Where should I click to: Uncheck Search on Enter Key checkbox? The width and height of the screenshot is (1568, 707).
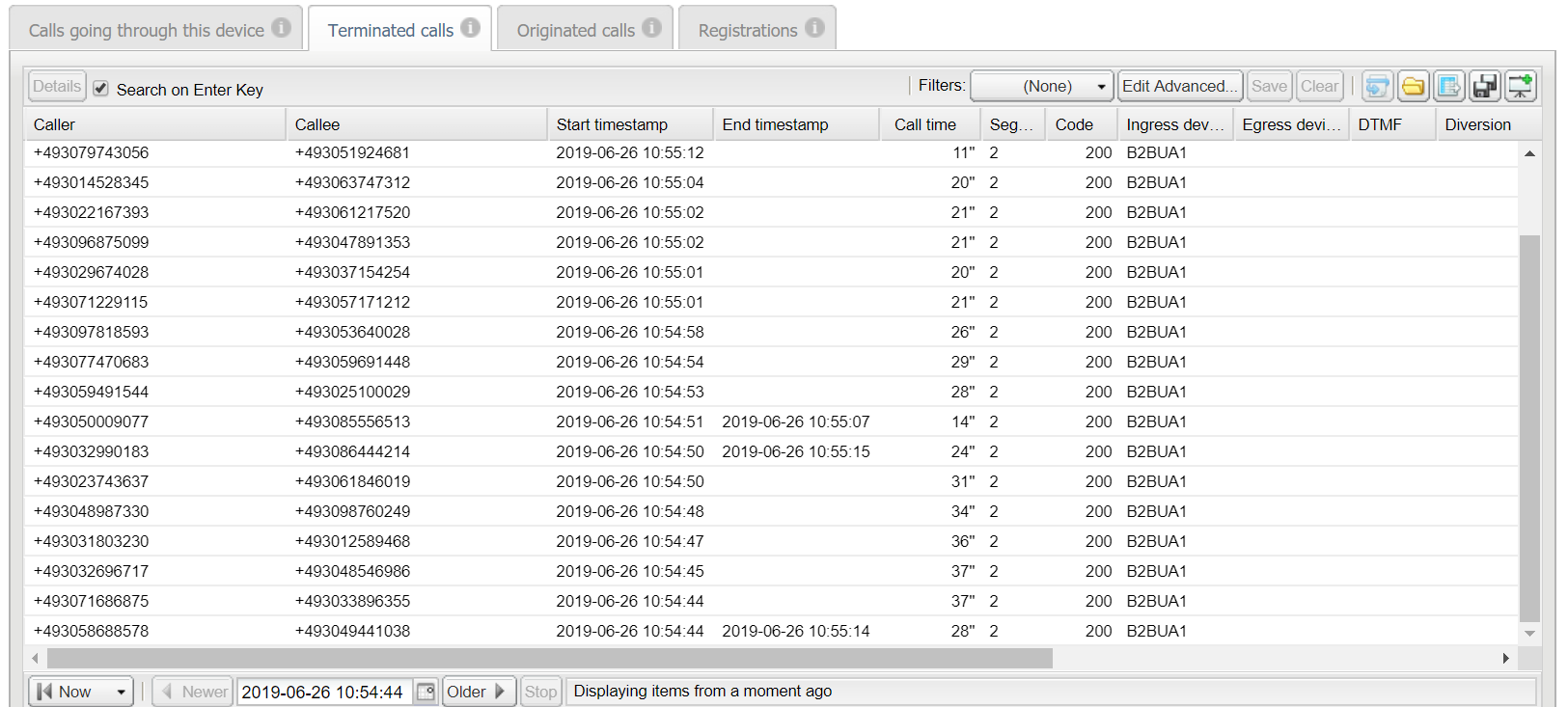tap(100, 89)
